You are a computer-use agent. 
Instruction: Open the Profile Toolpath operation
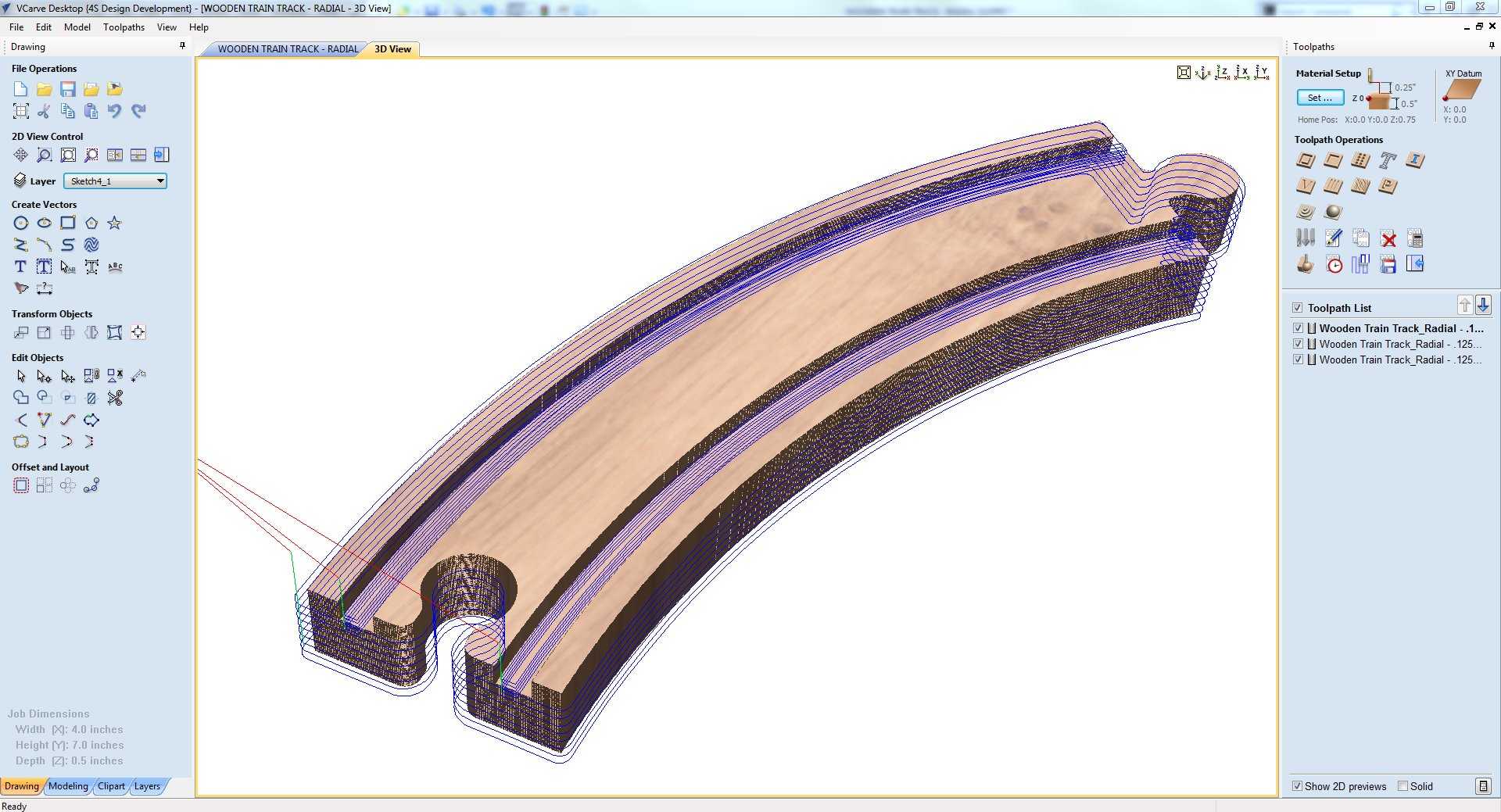pos(1306,161)
